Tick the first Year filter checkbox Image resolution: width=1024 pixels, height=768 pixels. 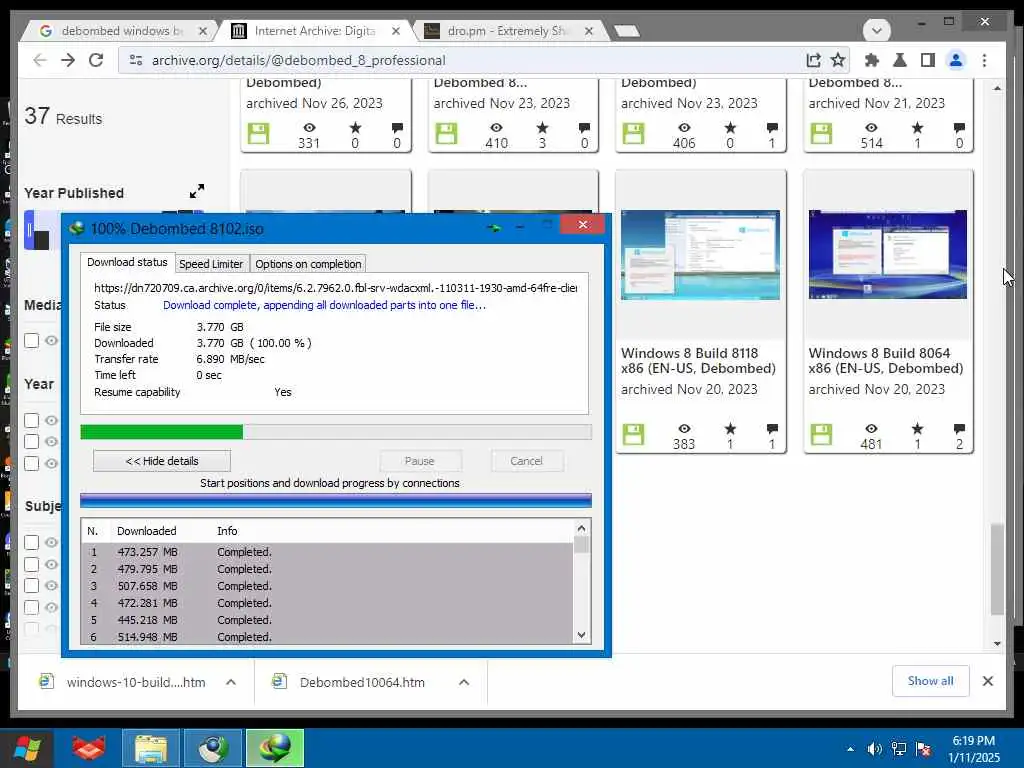click(x=31, y=420)
